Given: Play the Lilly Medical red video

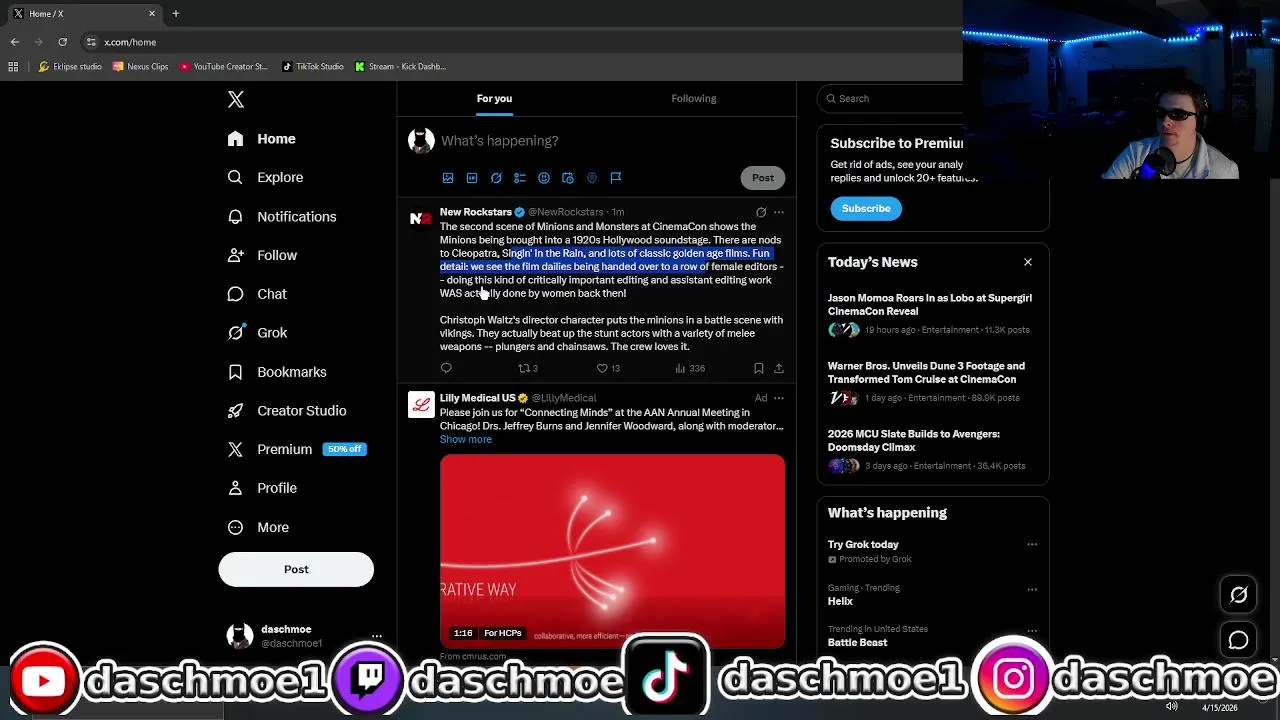Looking at the screenshot, I should pyautogui.click(x=612, y=551).
